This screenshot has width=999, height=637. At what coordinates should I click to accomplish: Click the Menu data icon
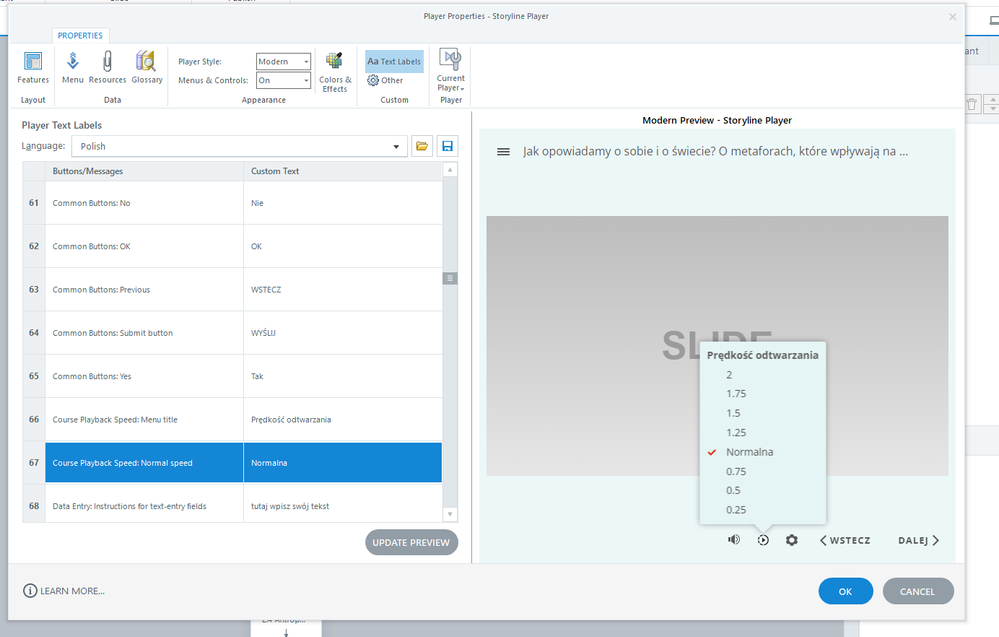click(72, 67)
